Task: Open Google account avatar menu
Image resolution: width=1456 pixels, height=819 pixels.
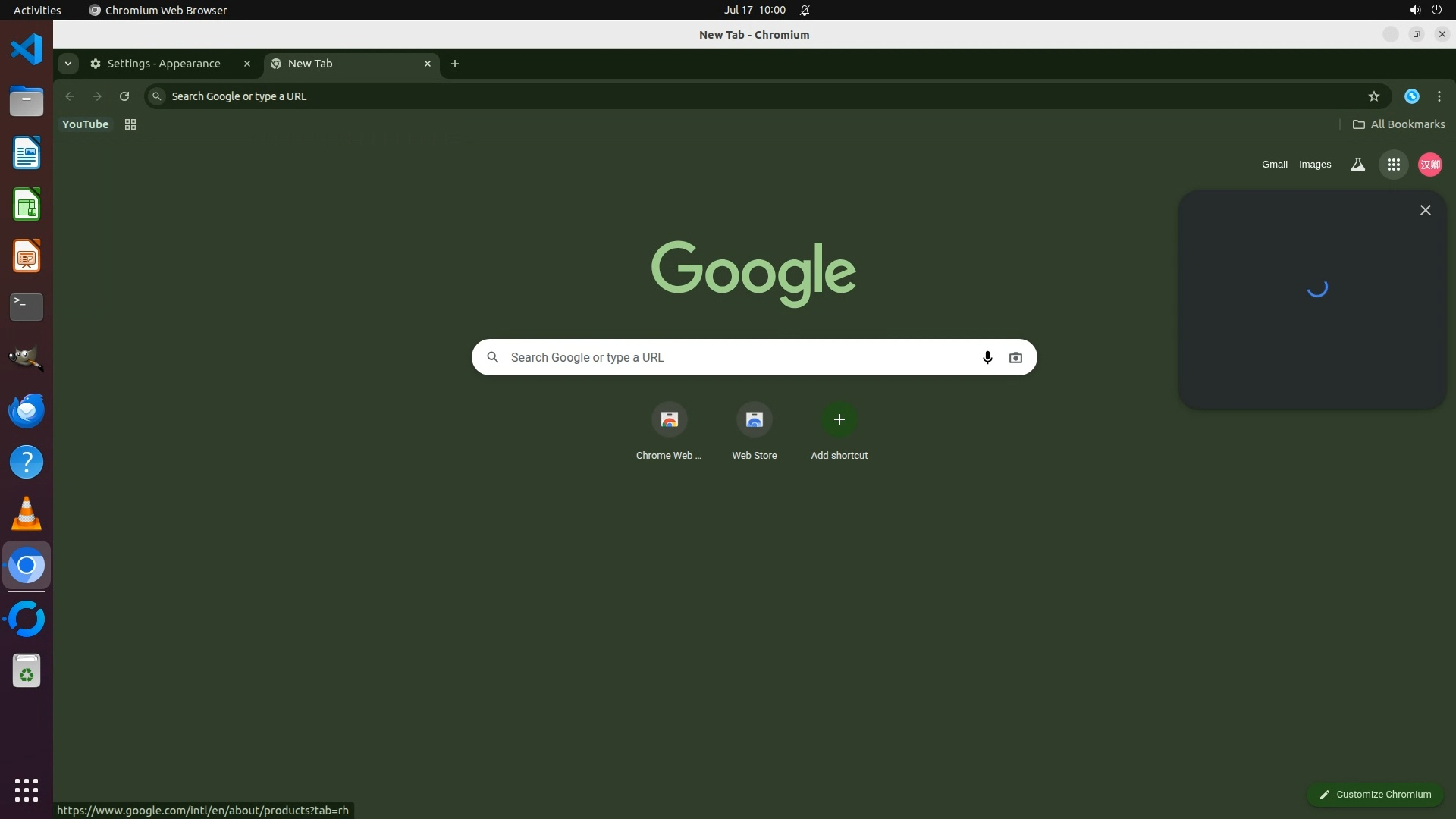Action: pyautogui.click(x=1429, y=165)
